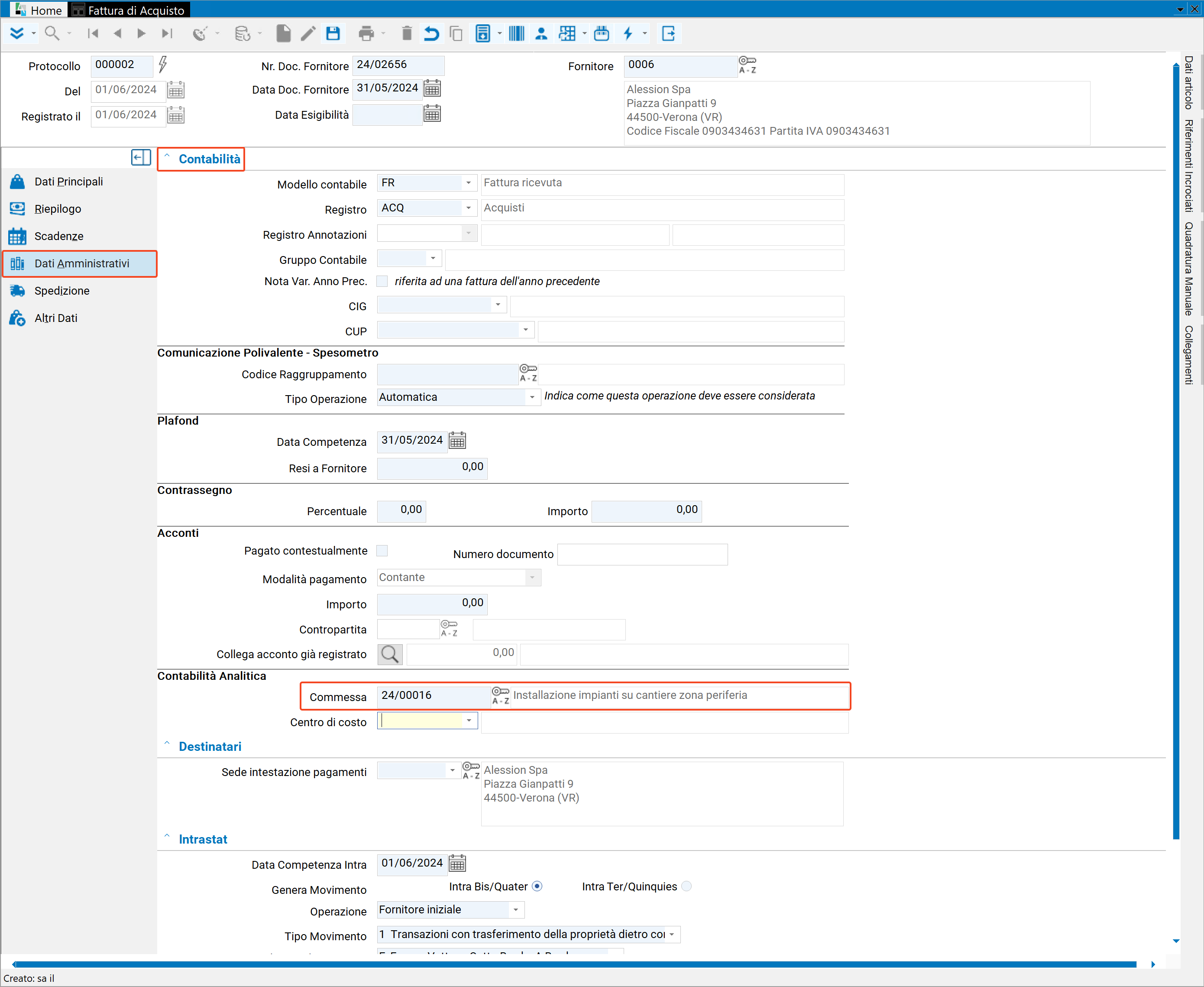Click the Nr. Doc. Fornitore field

point(398,65)
